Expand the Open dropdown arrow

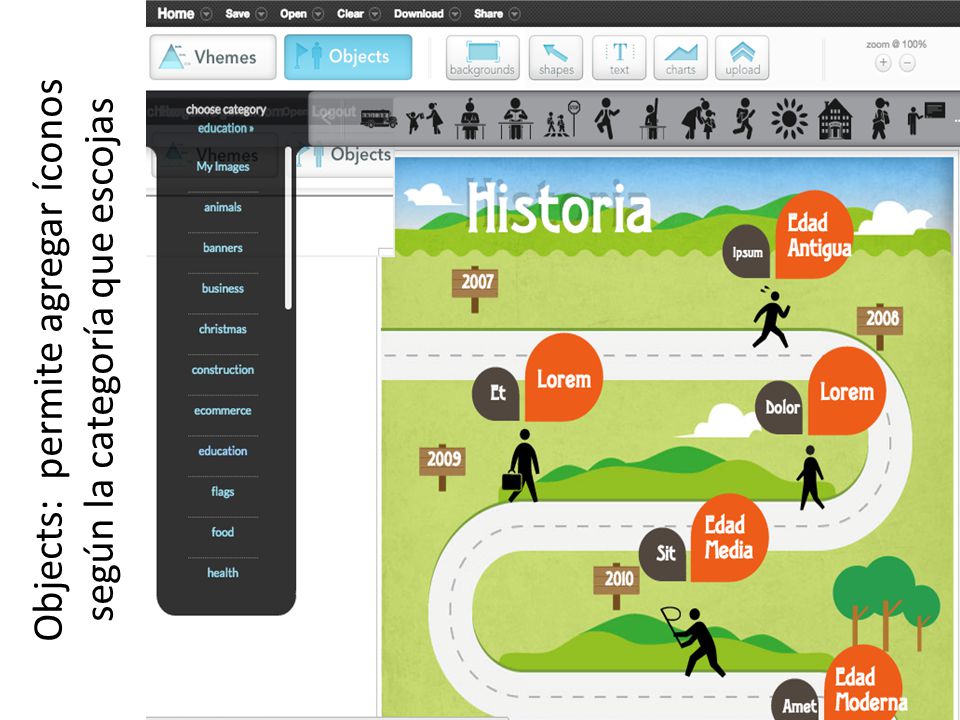318,14
